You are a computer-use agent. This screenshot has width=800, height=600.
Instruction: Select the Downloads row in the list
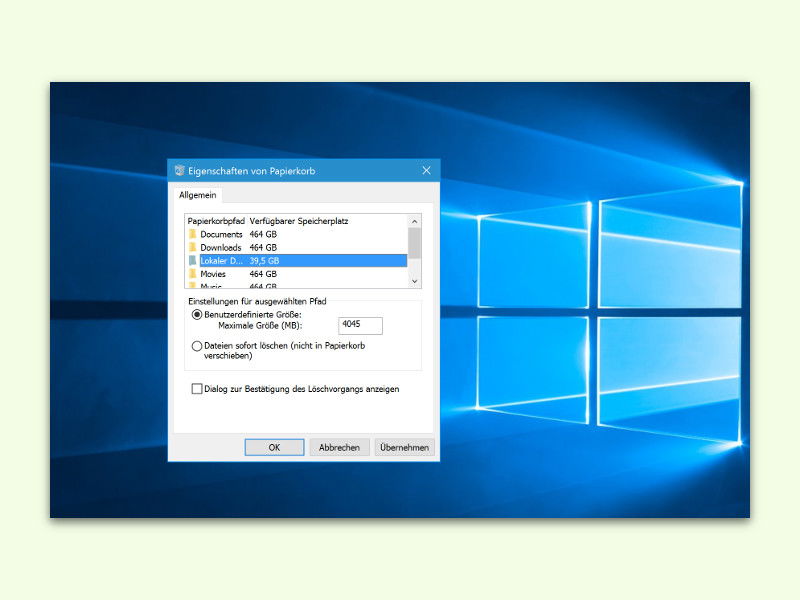297,247
